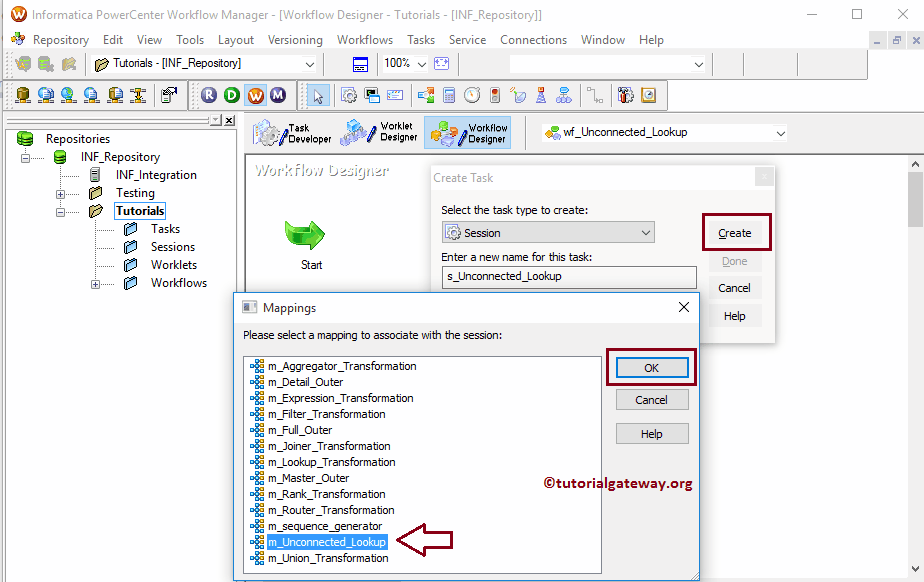
Task: Select m_Unconnected_Lookup mapping
Action: pos(327,543)
